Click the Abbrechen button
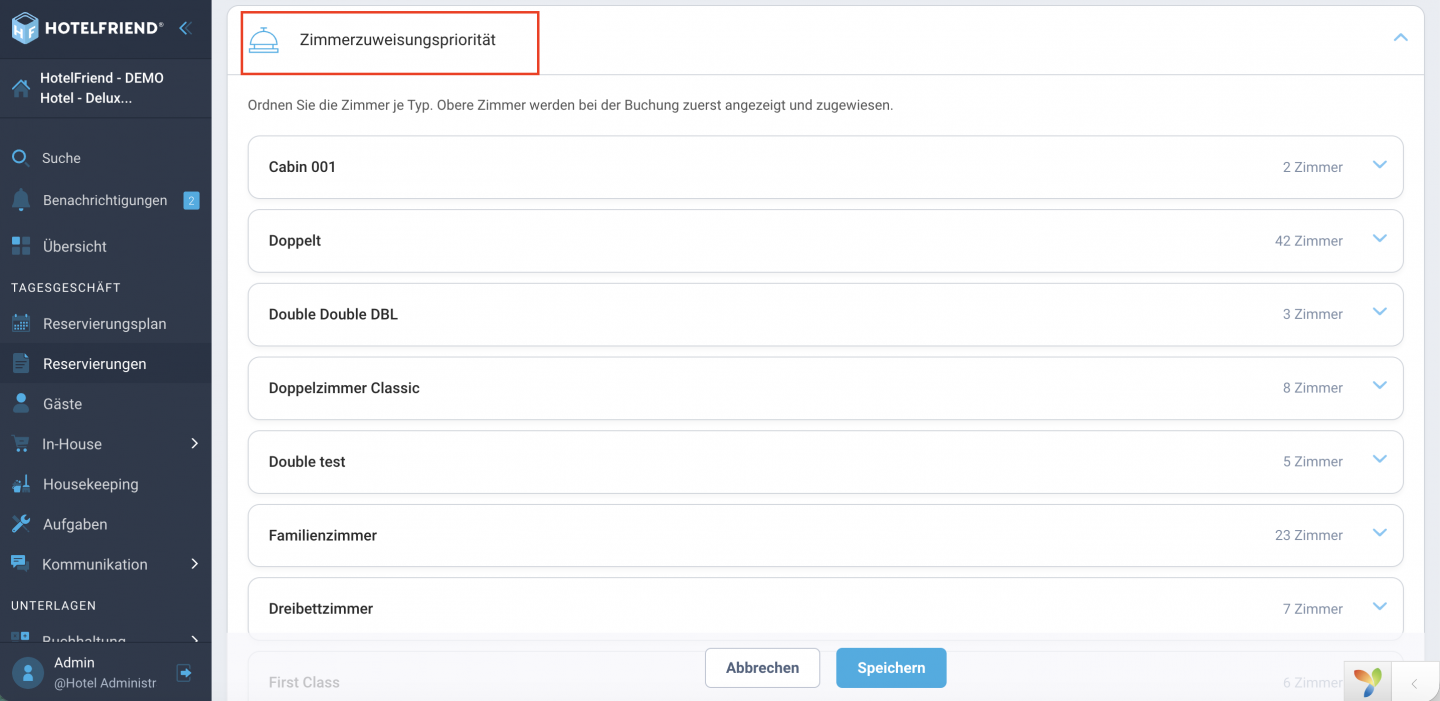Viewport: 1440px width, 701px height. (x=762, y=668)
